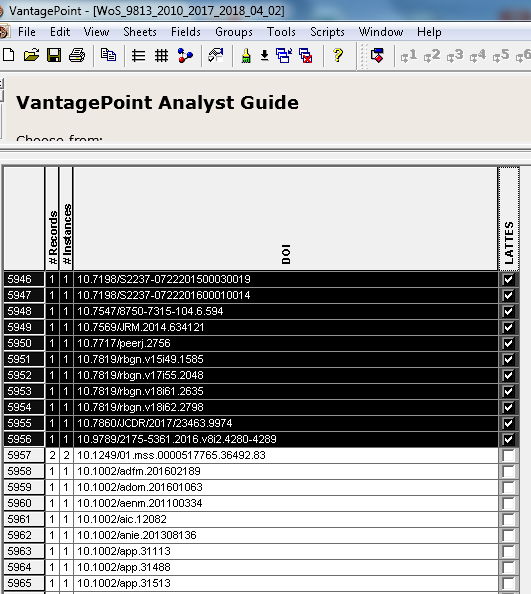Uncheck LATTES box in row 5953
Screen dimensions: 531x594
pos(508,391)
